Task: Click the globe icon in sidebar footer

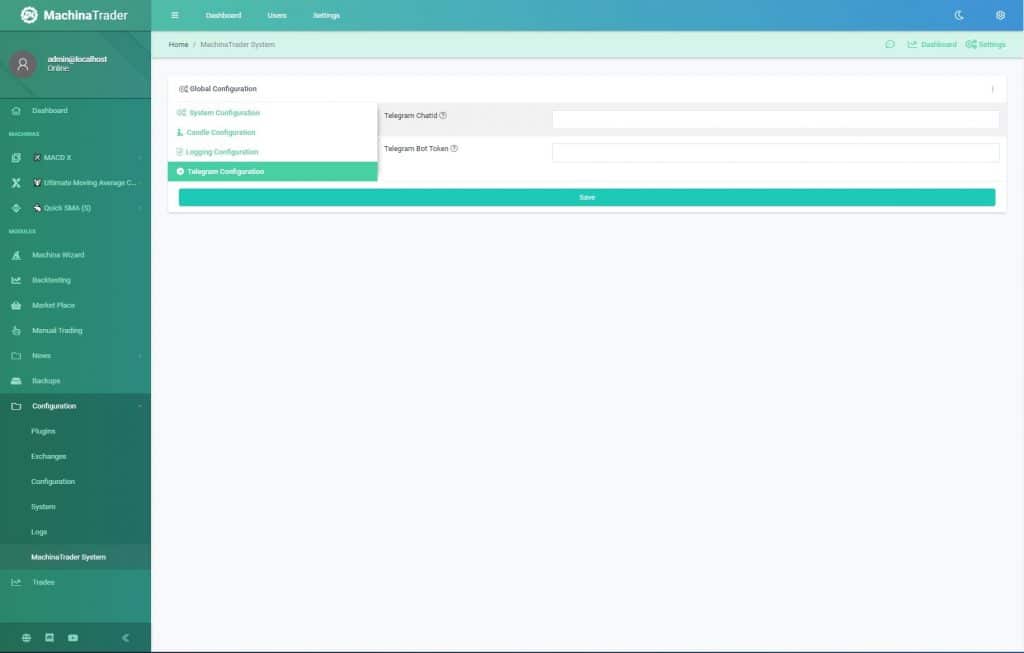Action: point(26,638)
